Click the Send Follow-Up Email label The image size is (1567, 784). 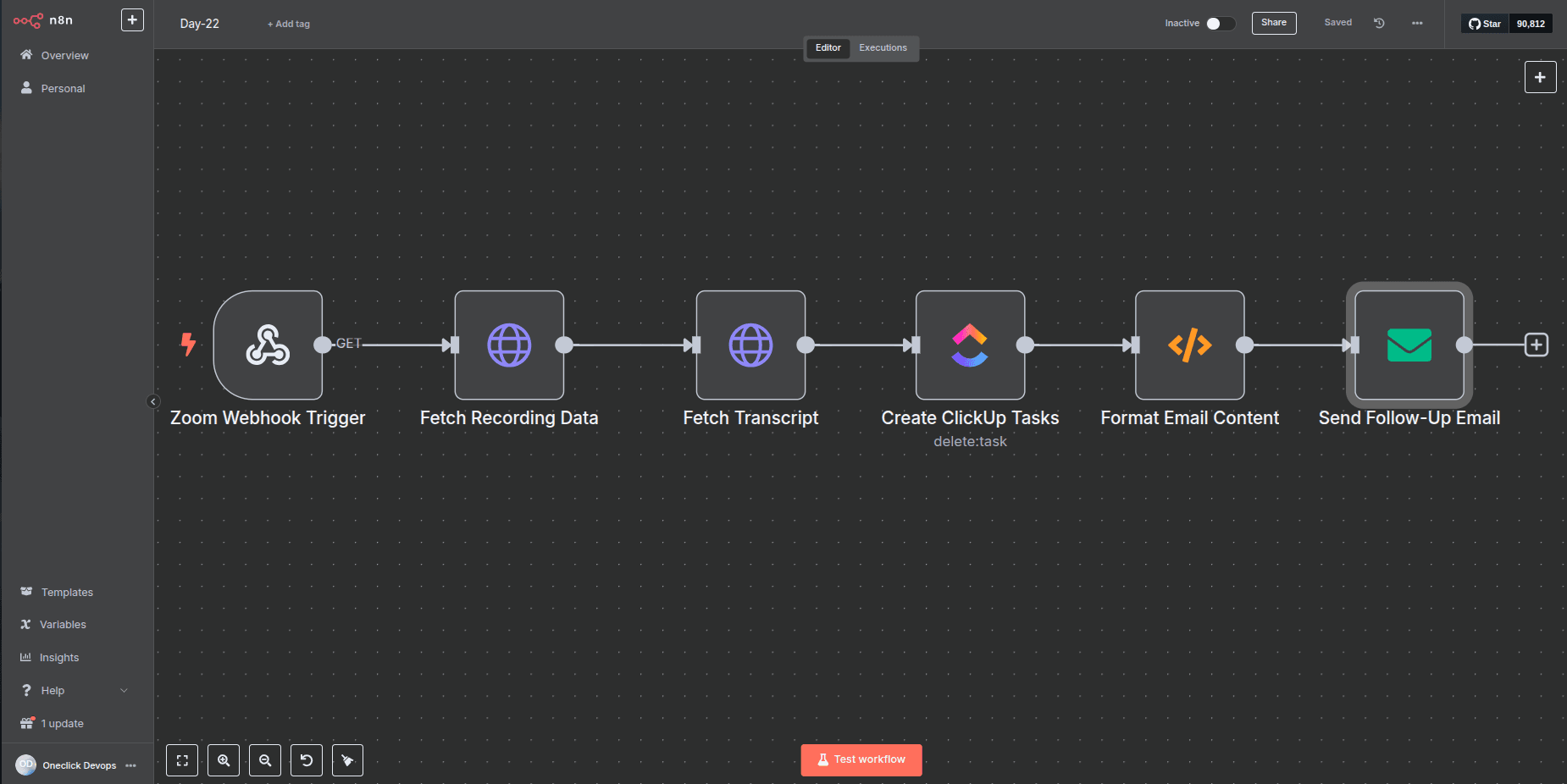(1409, 417)
